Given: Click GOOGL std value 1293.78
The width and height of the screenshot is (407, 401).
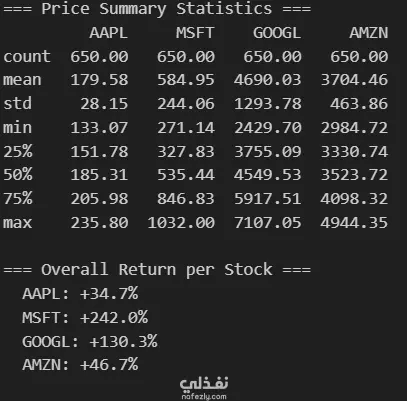Looking at the screenshot, I should (x=268, y=104).
